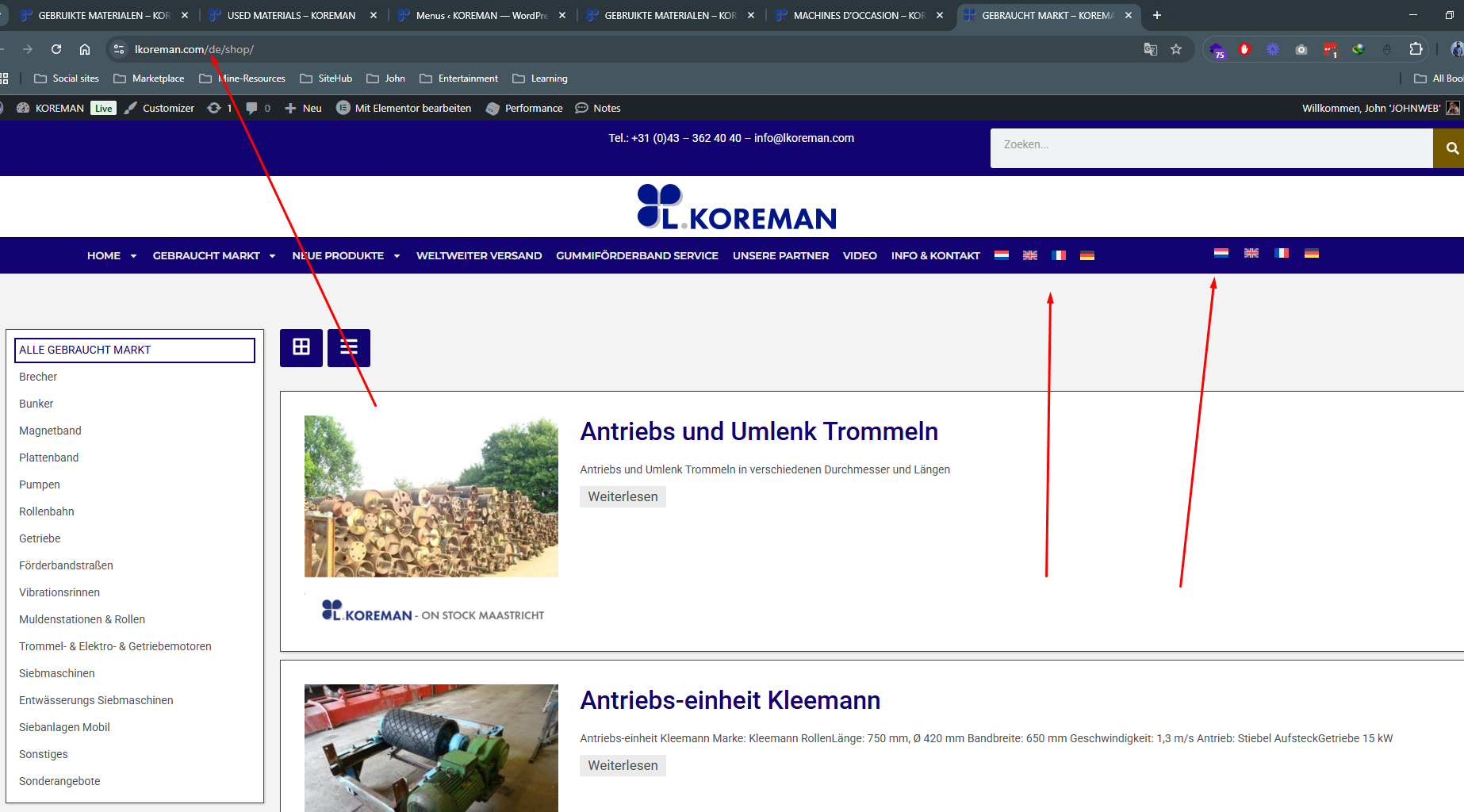Open the Google Translate icon in address bar
This screenshot has height=812, width=1464.
(x=1150, y=49)
